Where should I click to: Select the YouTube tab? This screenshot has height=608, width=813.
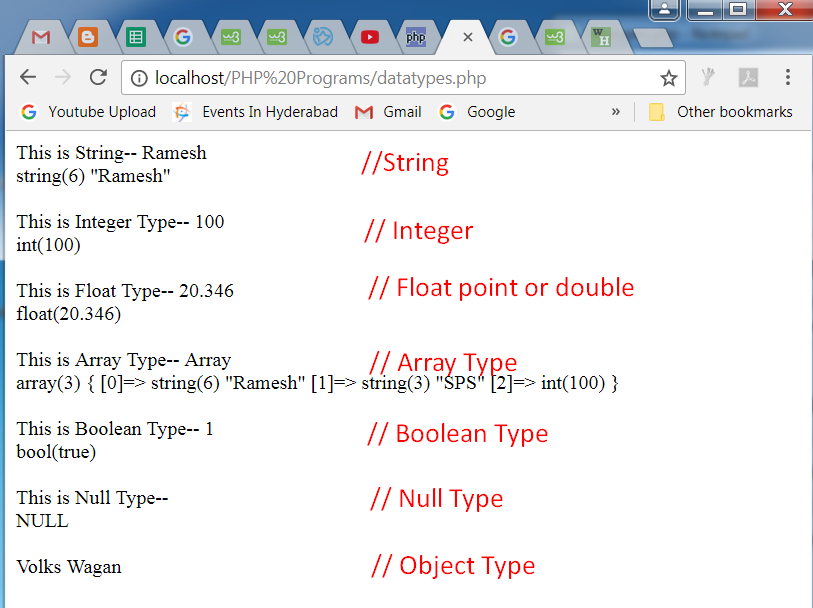tap(369, 35)
